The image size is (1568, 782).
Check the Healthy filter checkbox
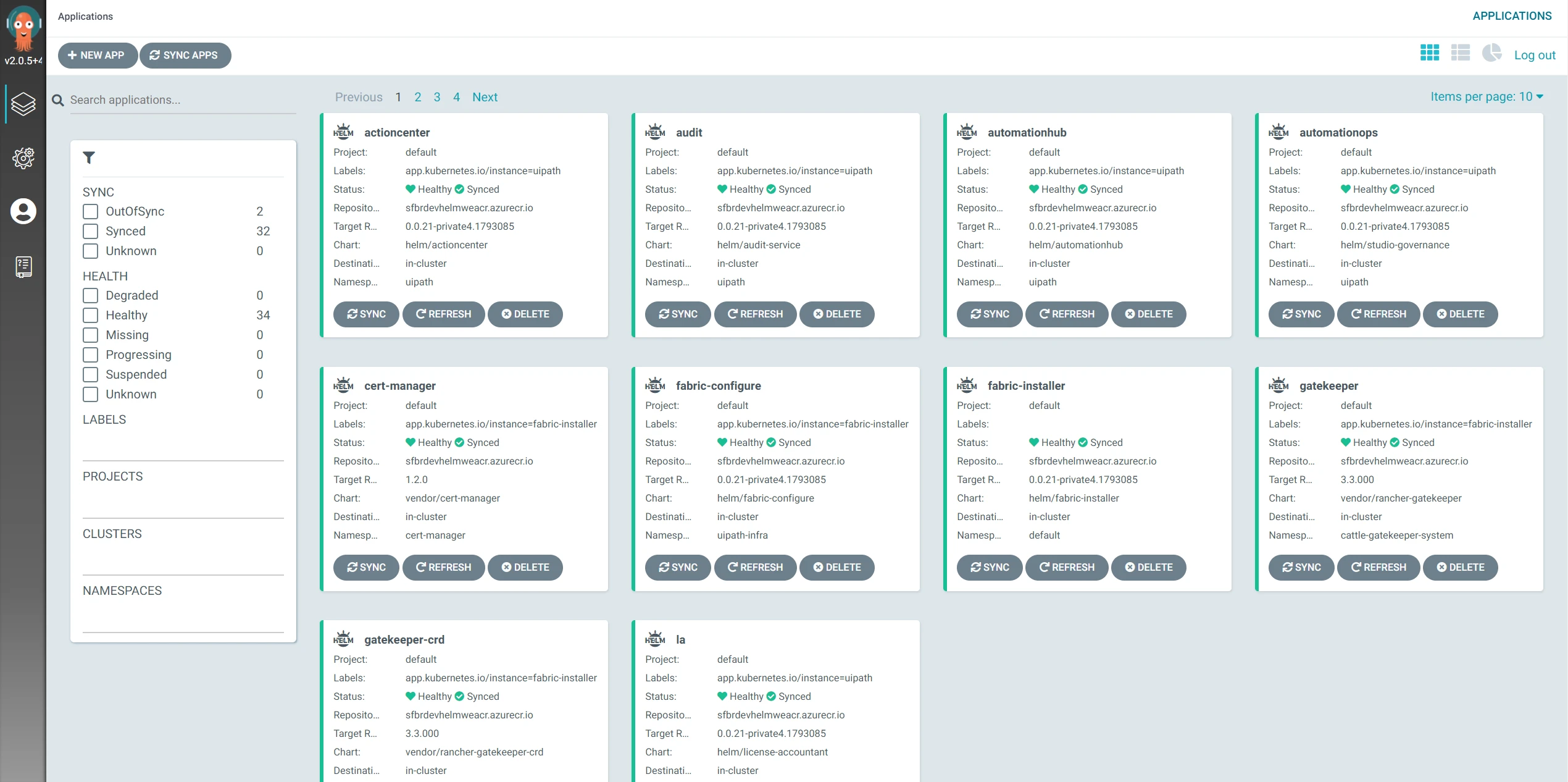point(90,316)
